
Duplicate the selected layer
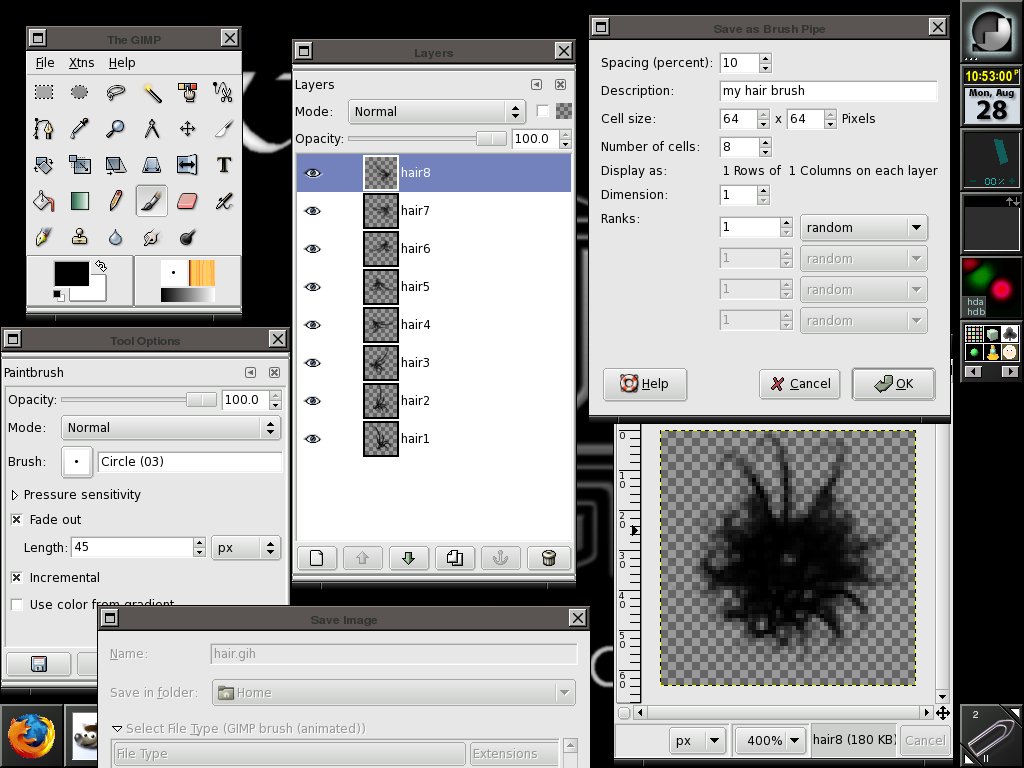tap(455, 558)
